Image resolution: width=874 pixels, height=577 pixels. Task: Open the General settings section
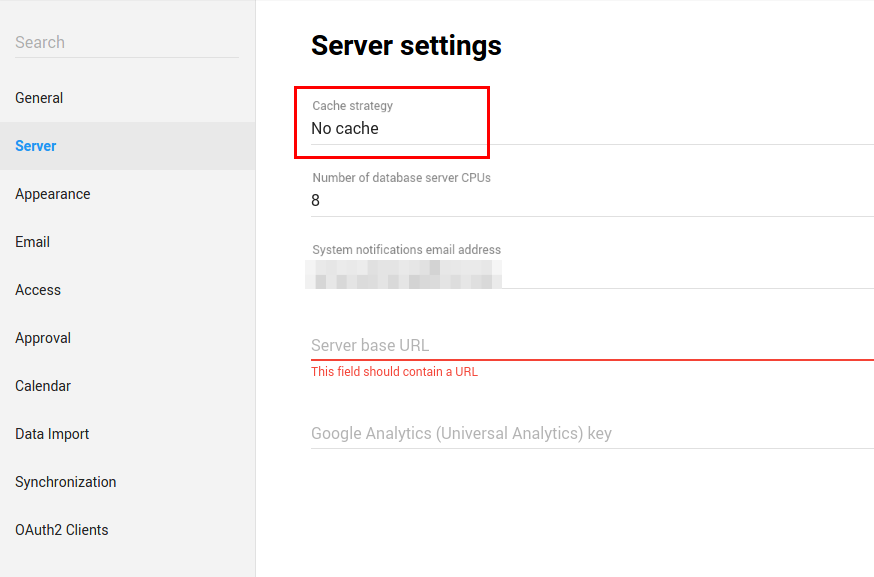coord(39,98)
